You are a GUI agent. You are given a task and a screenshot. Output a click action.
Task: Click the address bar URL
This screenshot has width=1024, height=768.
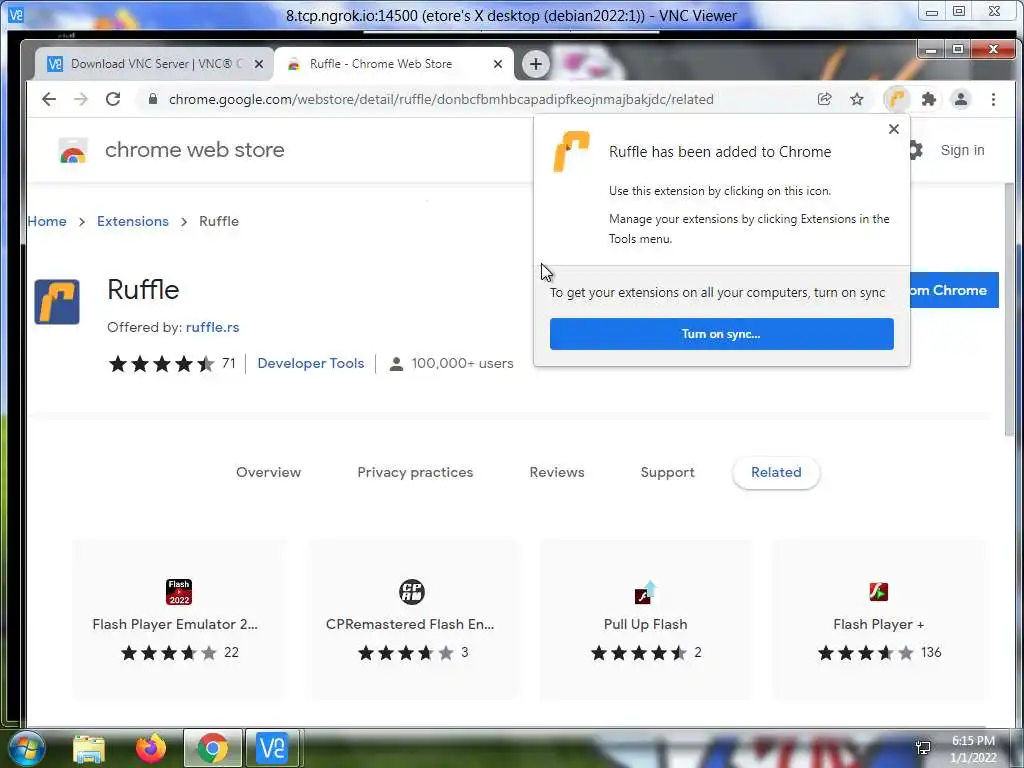click(441, 99)
